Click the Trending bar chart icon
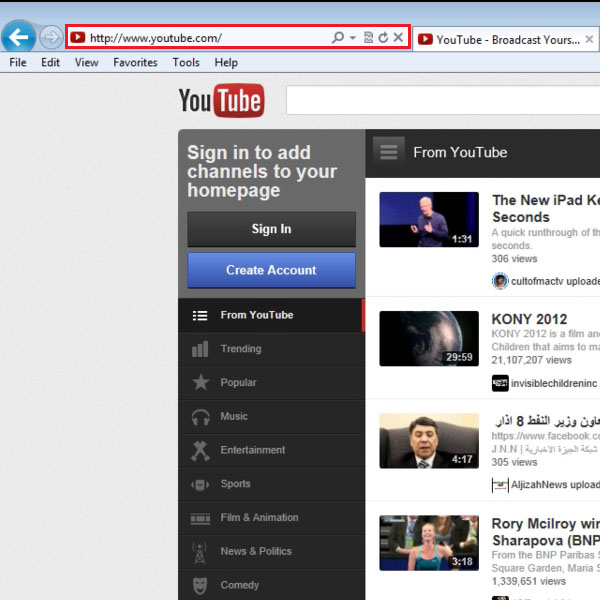Screen dimensions: 600x600 tap(200, 349)
